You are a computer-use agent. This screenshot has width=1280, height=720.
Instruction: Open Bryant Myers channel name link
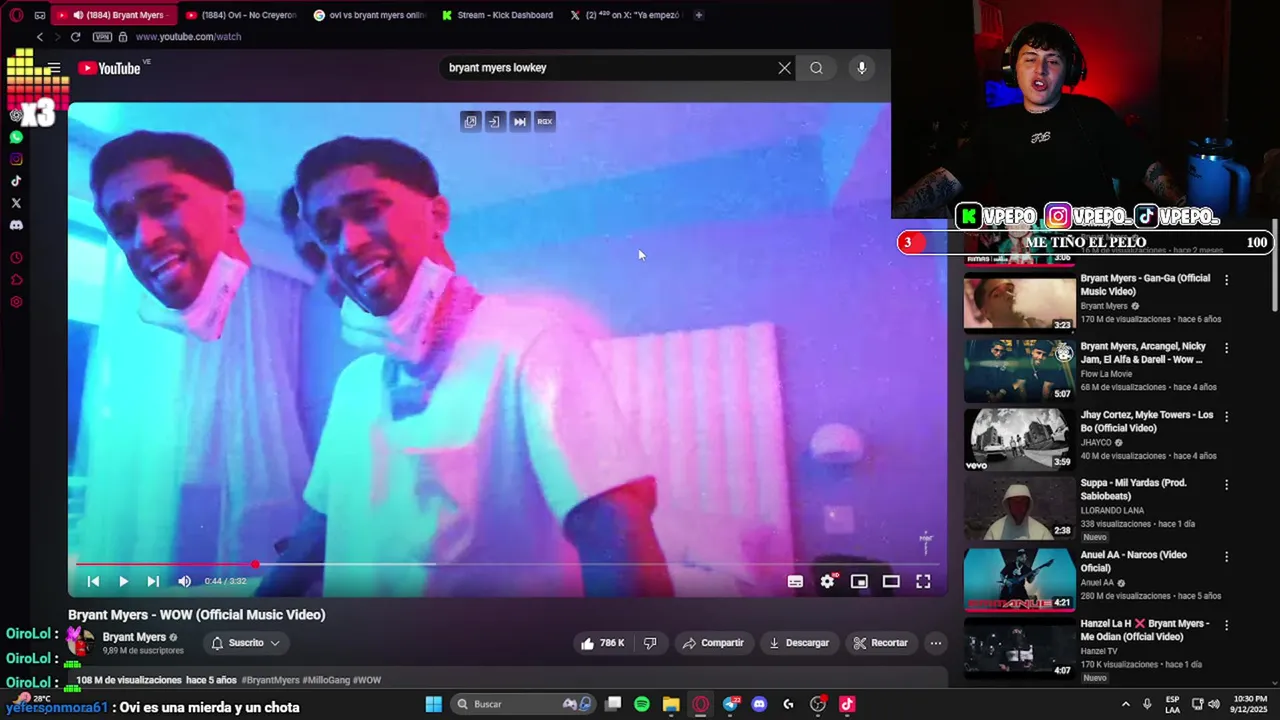pyautogui.click(x=134, y=637)
